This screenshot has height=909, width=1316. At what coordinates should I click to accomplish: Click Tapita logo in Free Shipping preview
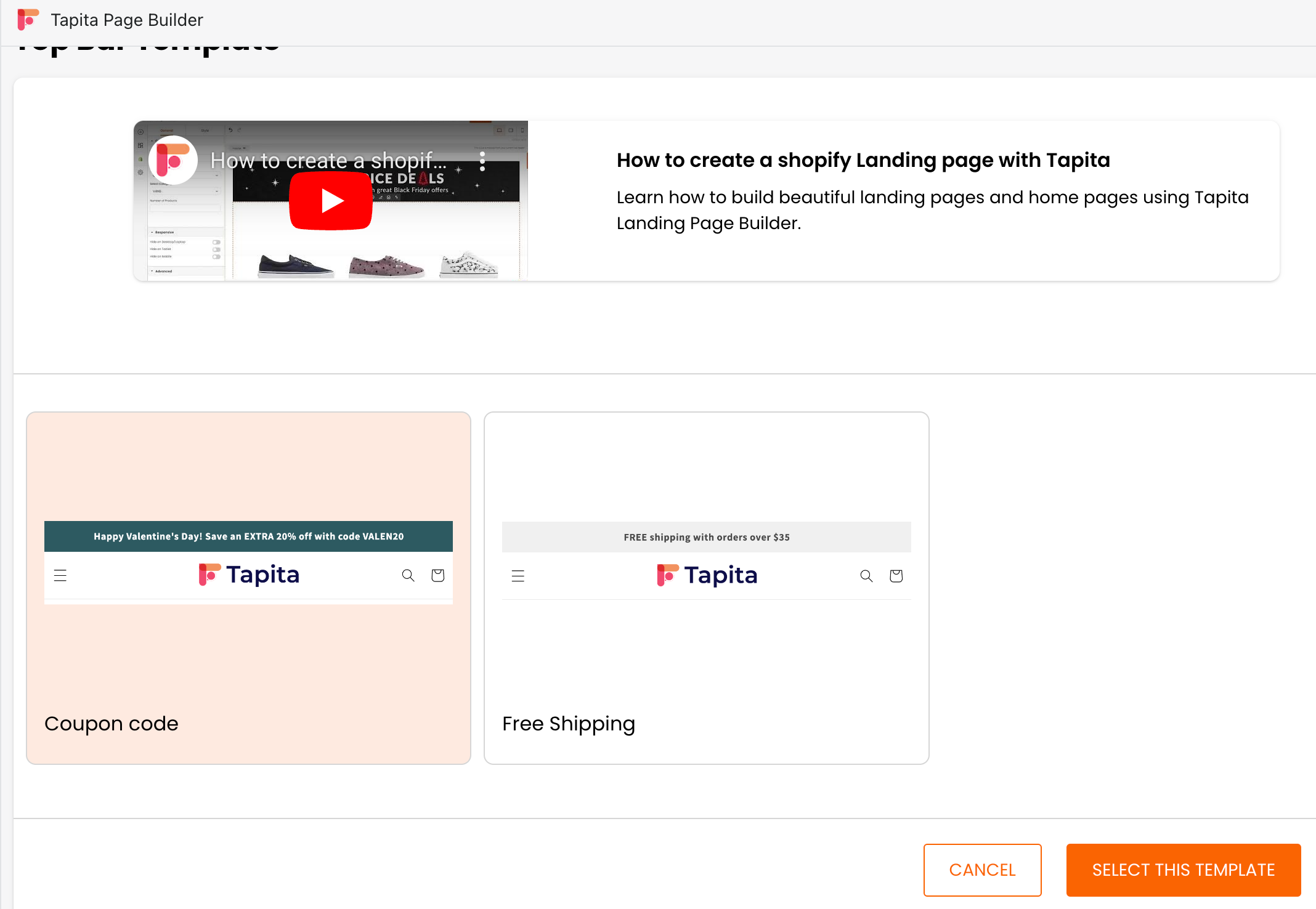[707, 575]
